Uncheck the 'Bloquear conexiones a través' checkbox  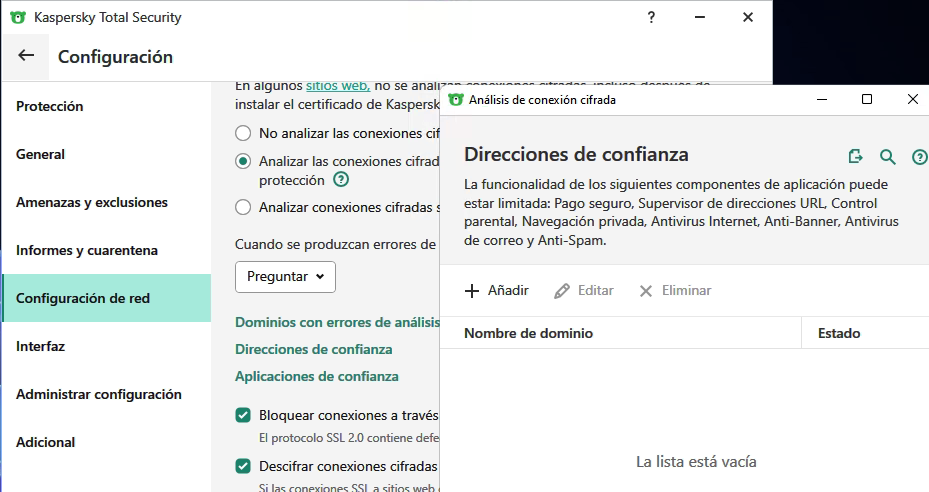(x=243, y=414)
